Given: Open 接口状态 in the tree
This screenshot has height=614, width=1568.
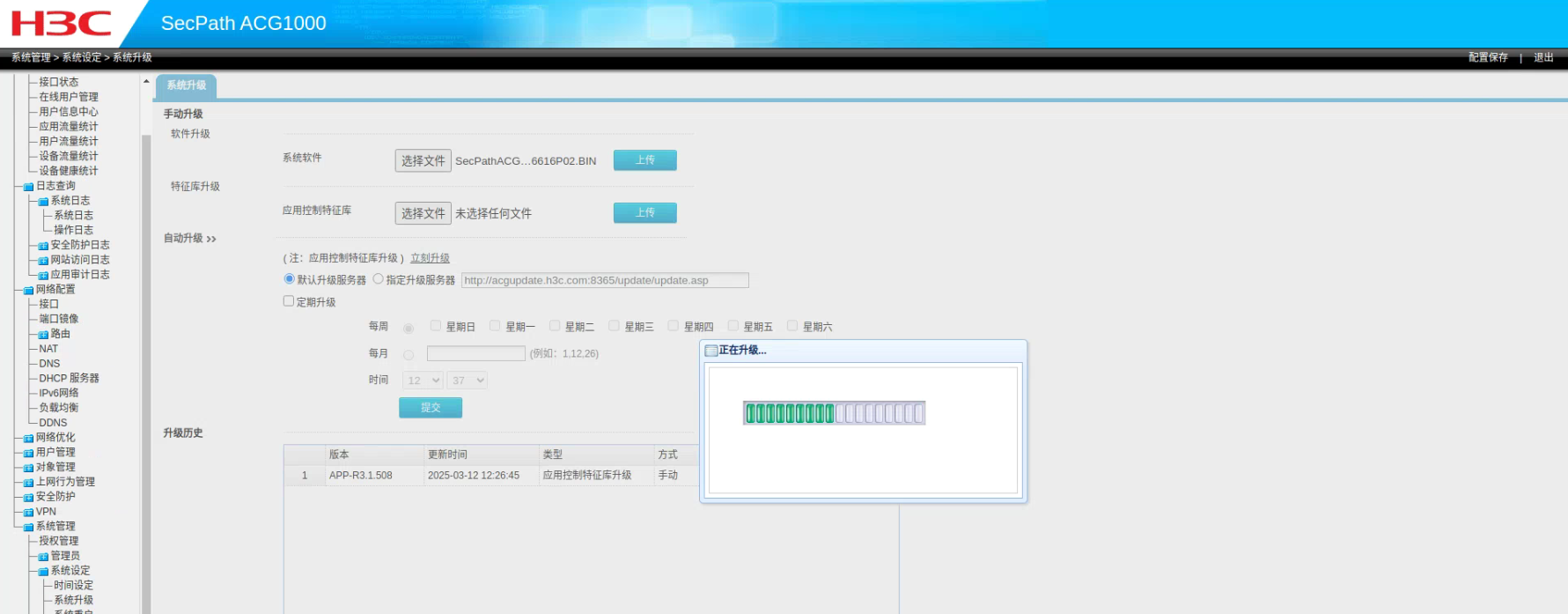Looking at the screenshot, I should [59, 82].
